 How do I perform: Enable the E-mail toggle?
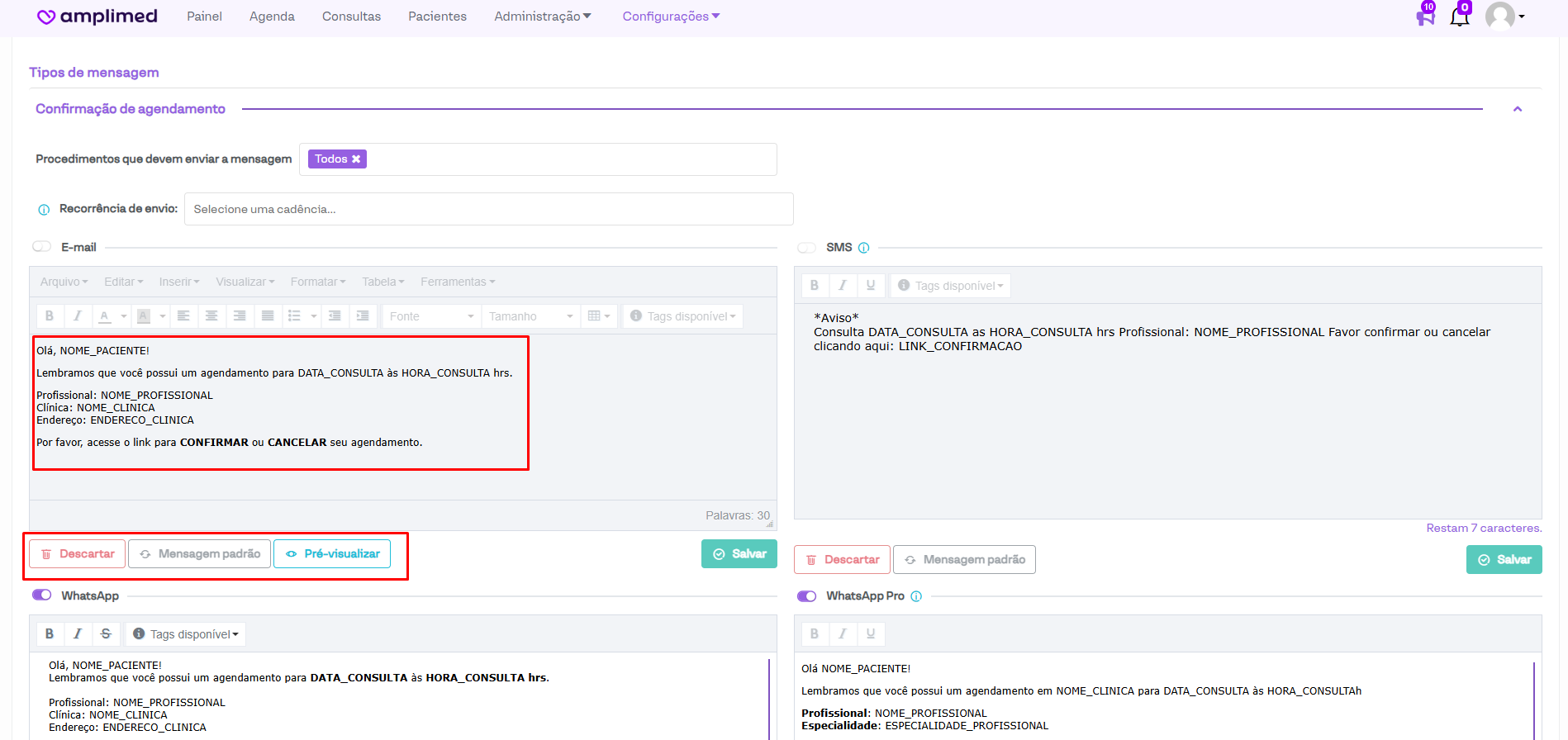click(x=41, y=247)
